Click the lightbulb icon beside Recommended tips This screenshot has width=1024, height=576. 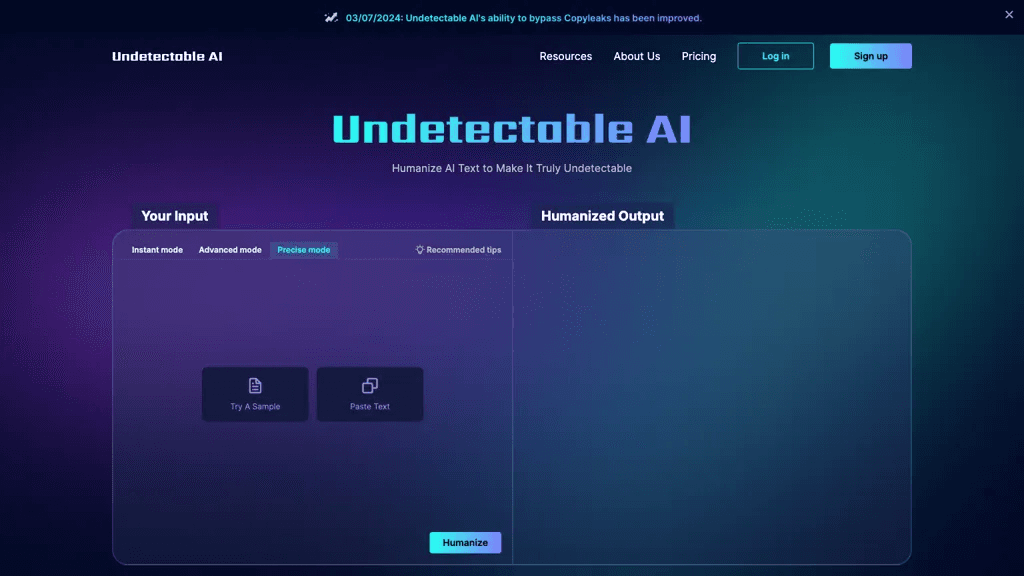[419, 250]
